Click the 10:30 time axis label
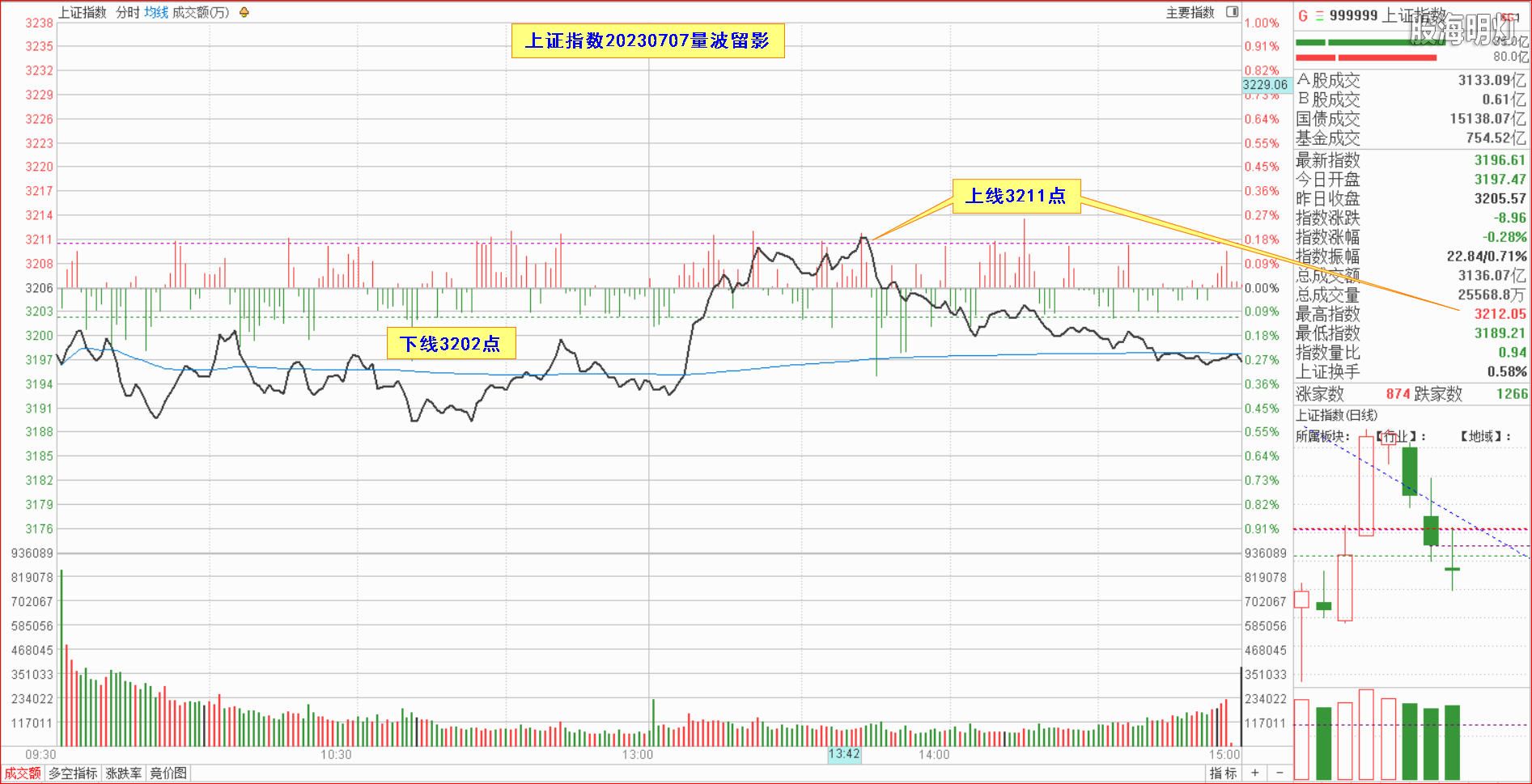The image size is (1532, 784). 336,755
